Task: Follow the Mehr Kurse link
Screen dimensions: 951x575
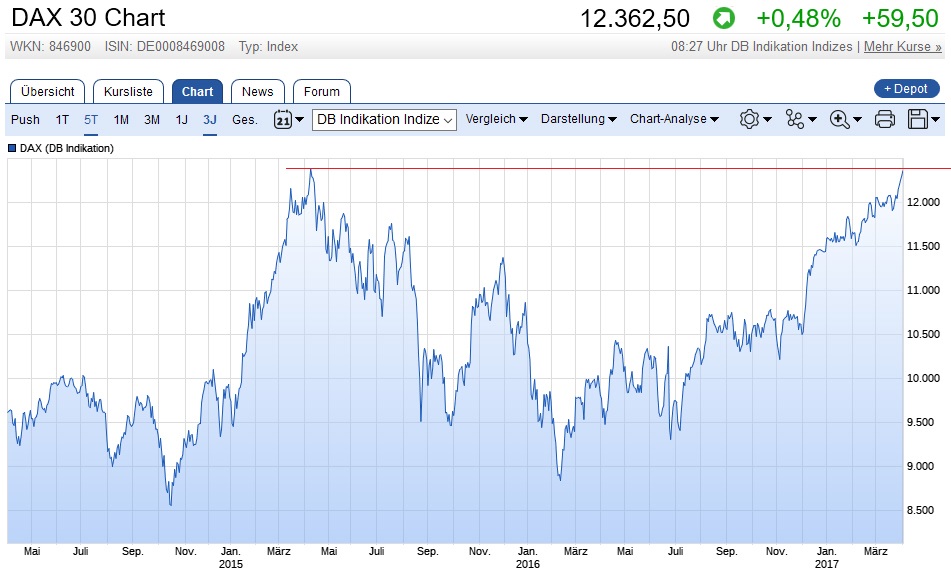Action: [x=902, y=47]
